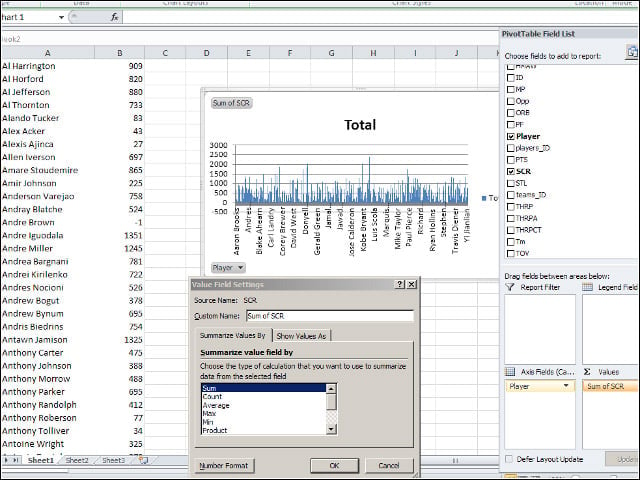The image size is (640, 480).
Task: Check the TOV field checkbox
Action: [x=511, y=253]
